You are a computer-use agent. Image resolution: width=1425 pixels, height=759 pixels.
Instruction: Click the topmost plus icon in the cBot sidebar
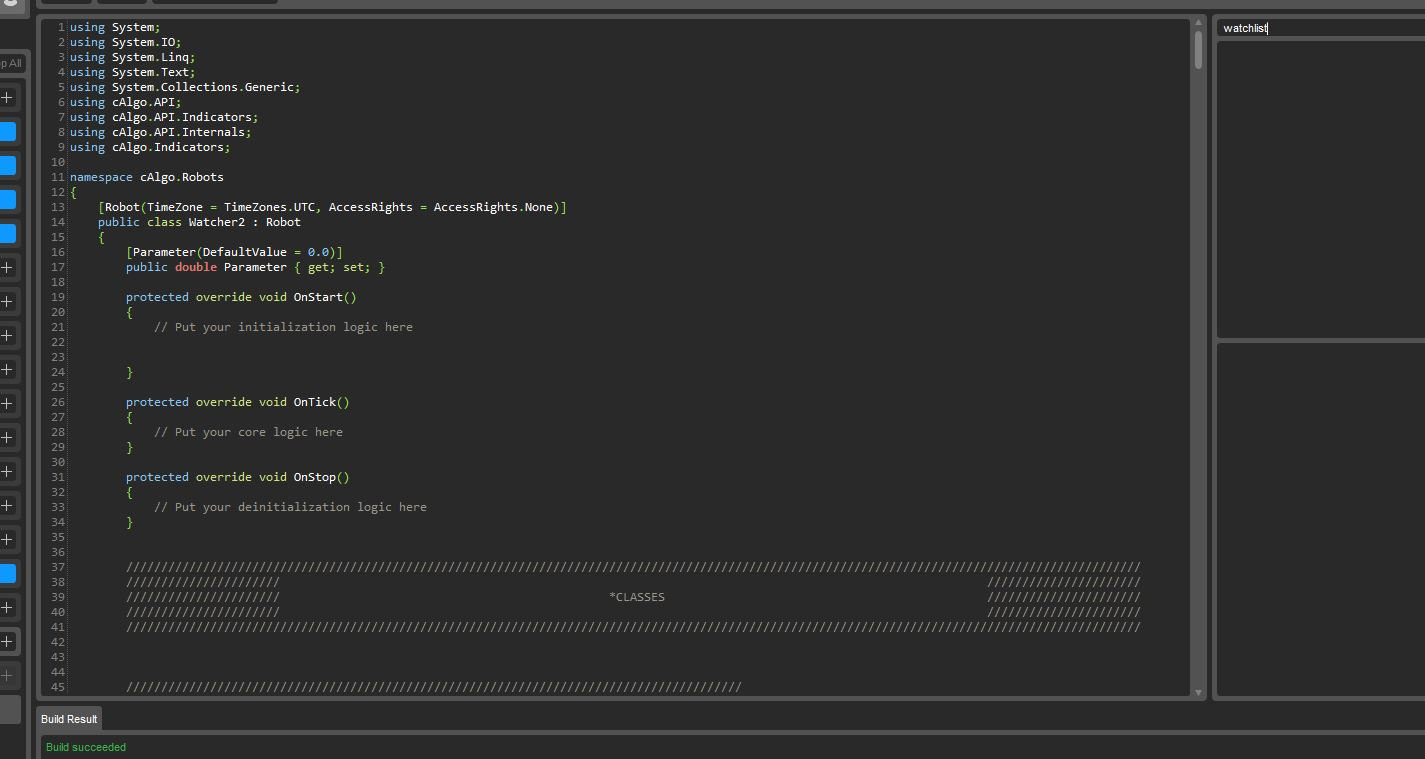8,97
